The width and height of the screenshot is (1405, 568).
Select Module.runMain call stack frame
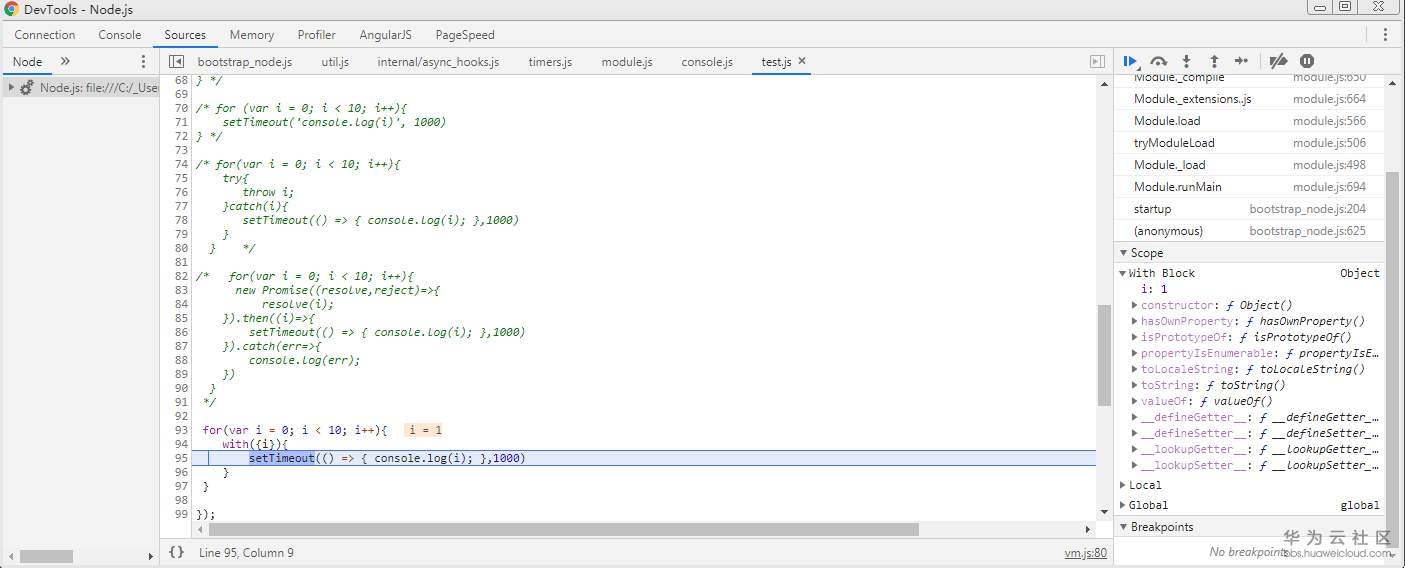(x=1177, y=187)
